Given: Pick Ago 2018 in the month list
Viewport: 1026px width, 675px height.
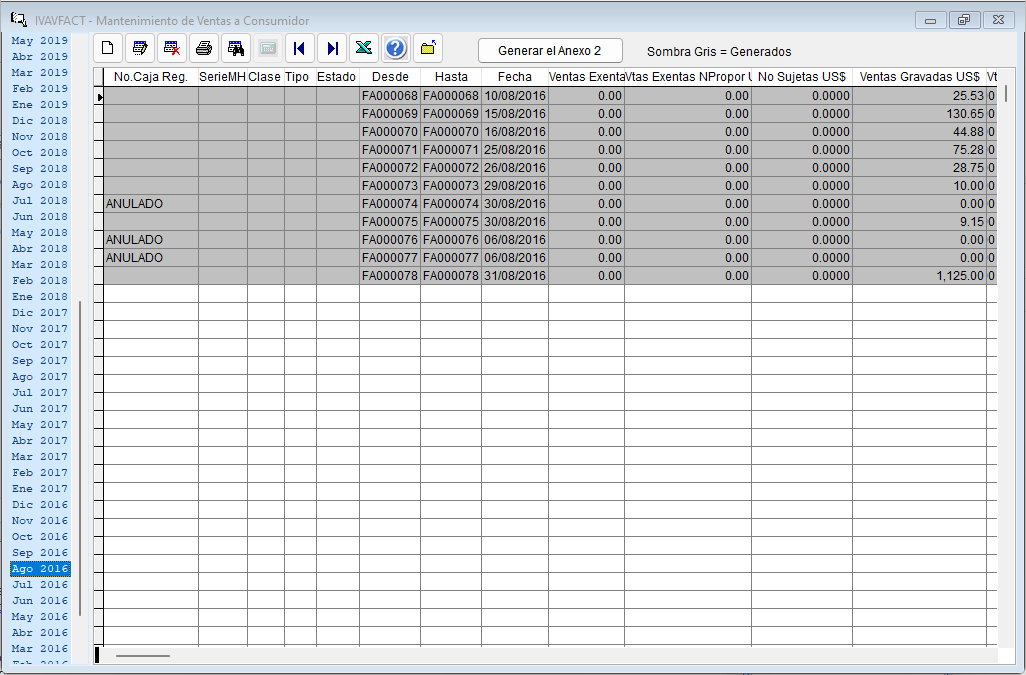Looking at the screenshot, I should (x=40, y=184).
